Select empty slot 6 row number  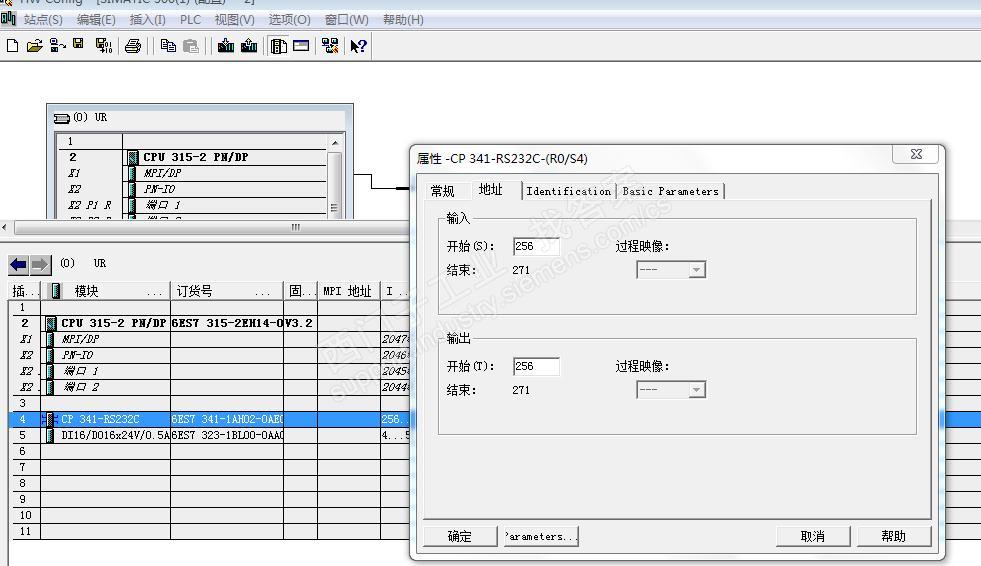23,451
